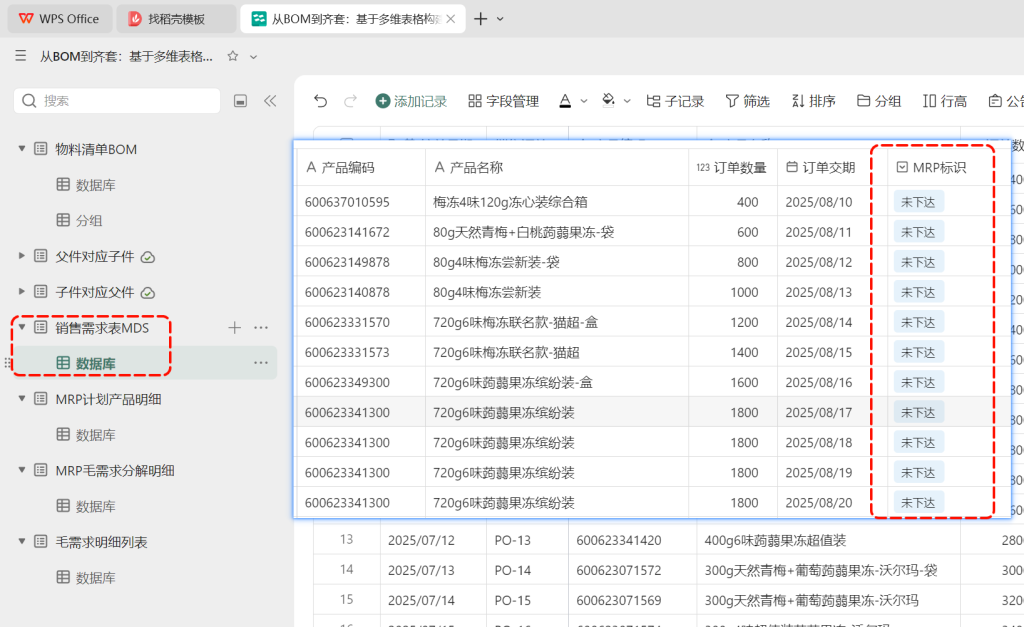The width and height of the screenshot is (1024, 627).
Task: Collapse the MRP计划产品明细 tree node
Action: click(x=22, y=398)
